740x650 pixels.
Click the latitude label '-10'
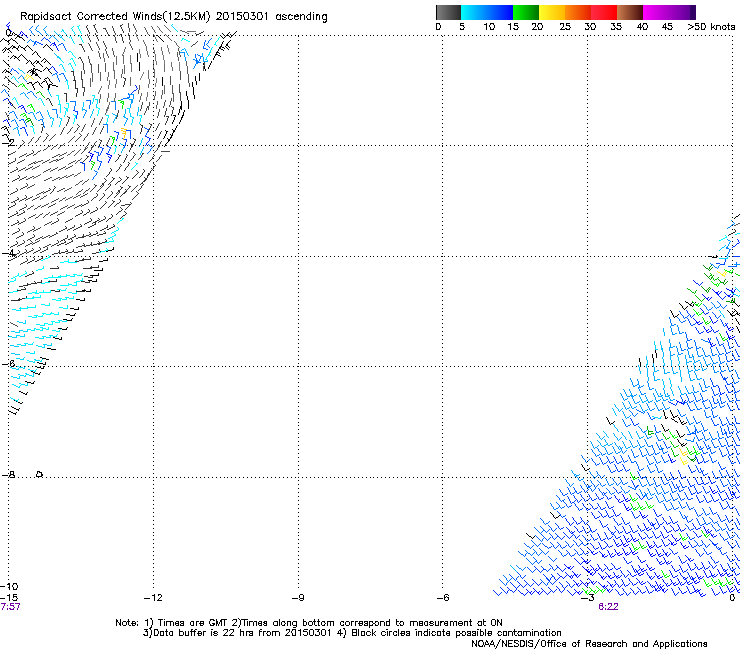pyautogui.click(x=9, y=587)
